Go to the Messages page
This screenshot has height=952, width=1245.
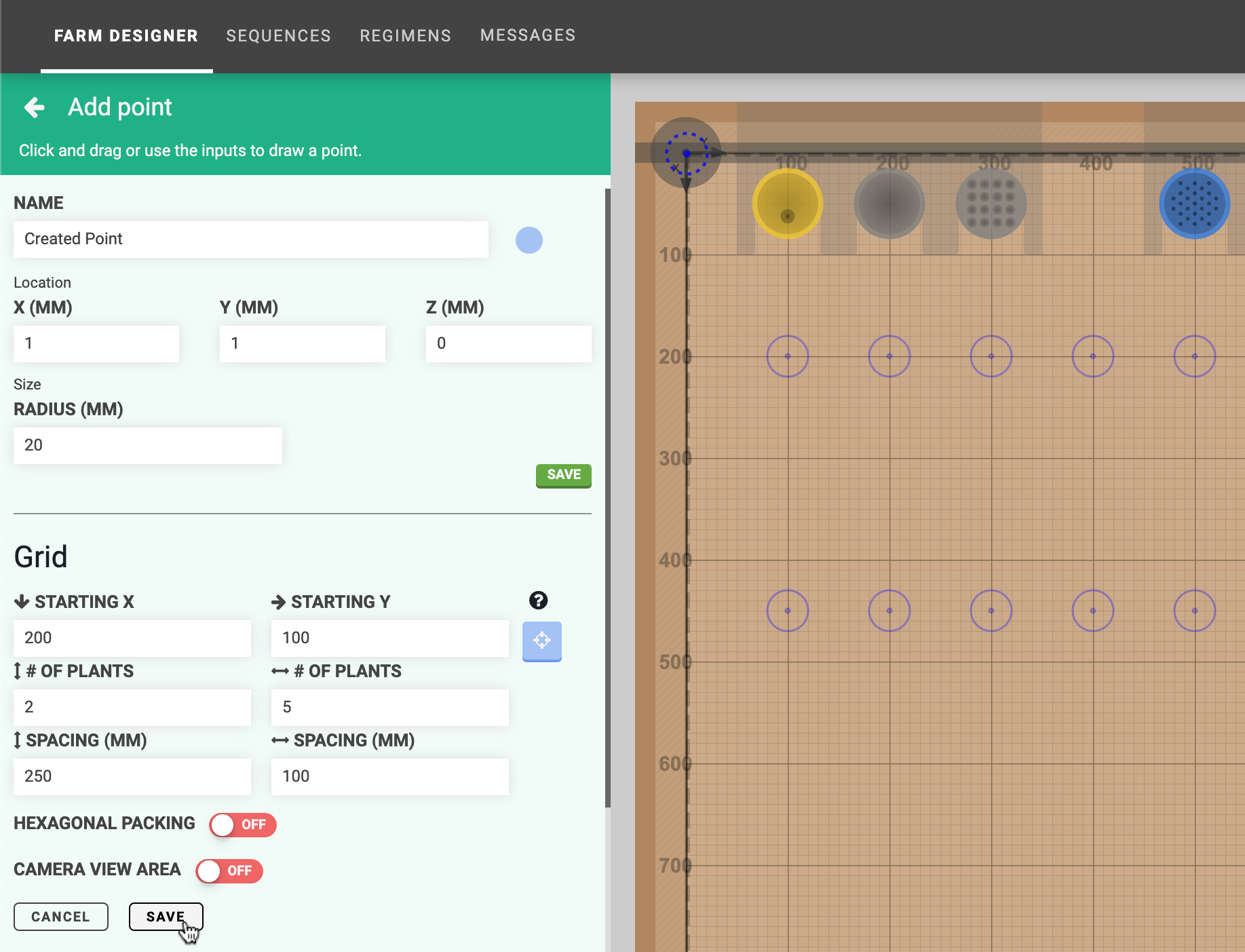coord(528,35)
